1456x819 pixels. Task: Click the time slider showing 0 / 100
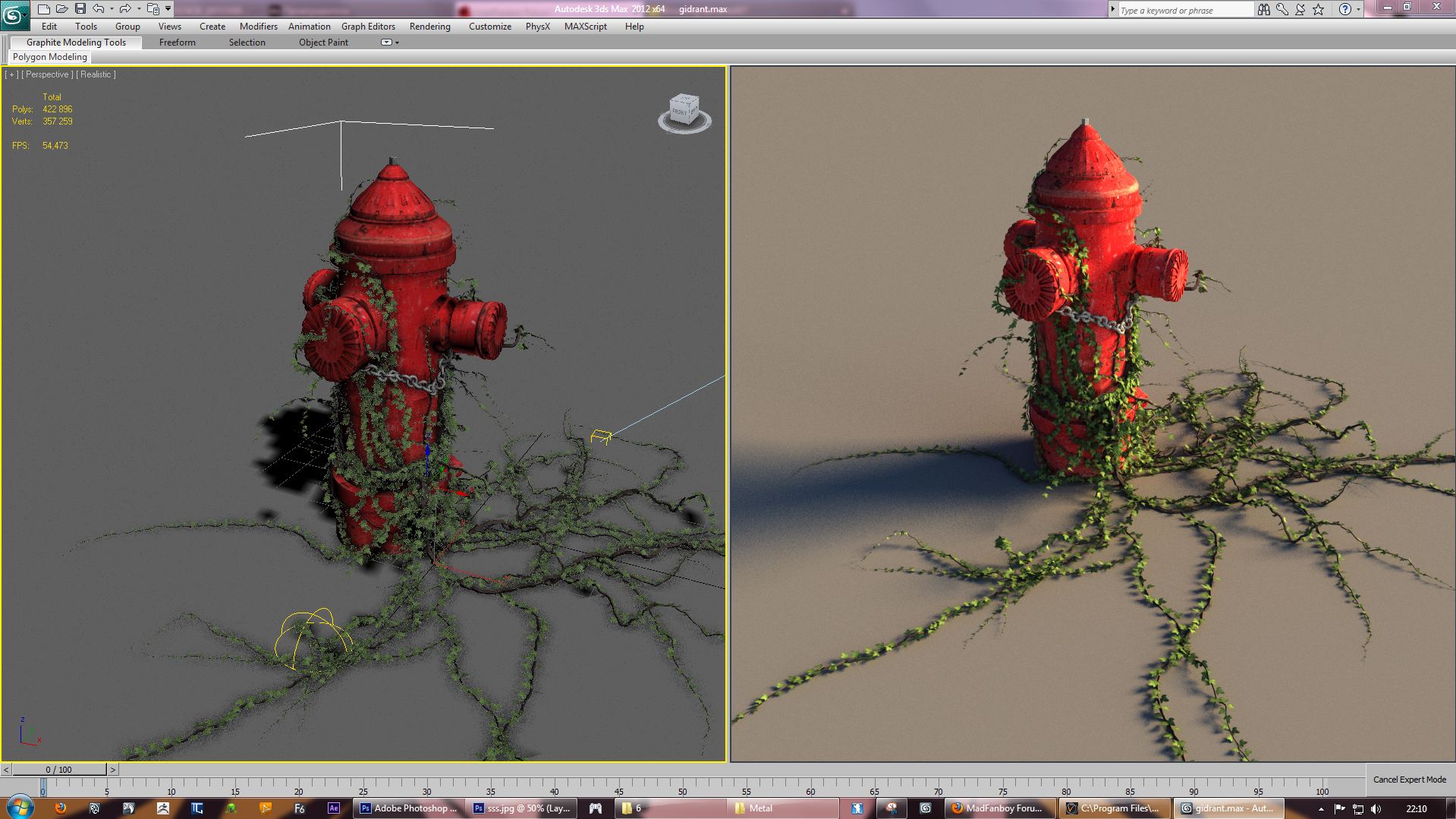(x=58, y=770)
